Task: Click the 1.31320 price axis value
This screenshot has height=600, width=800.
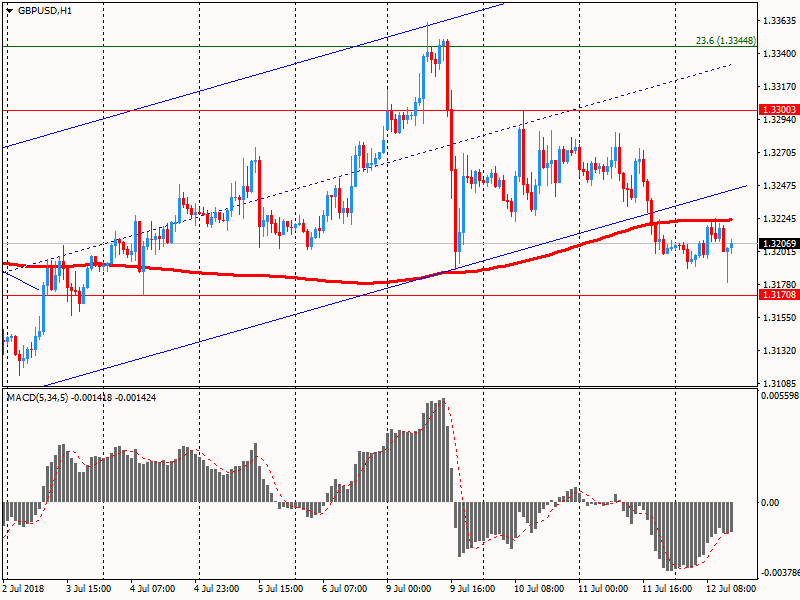Action: pos(779,351)
